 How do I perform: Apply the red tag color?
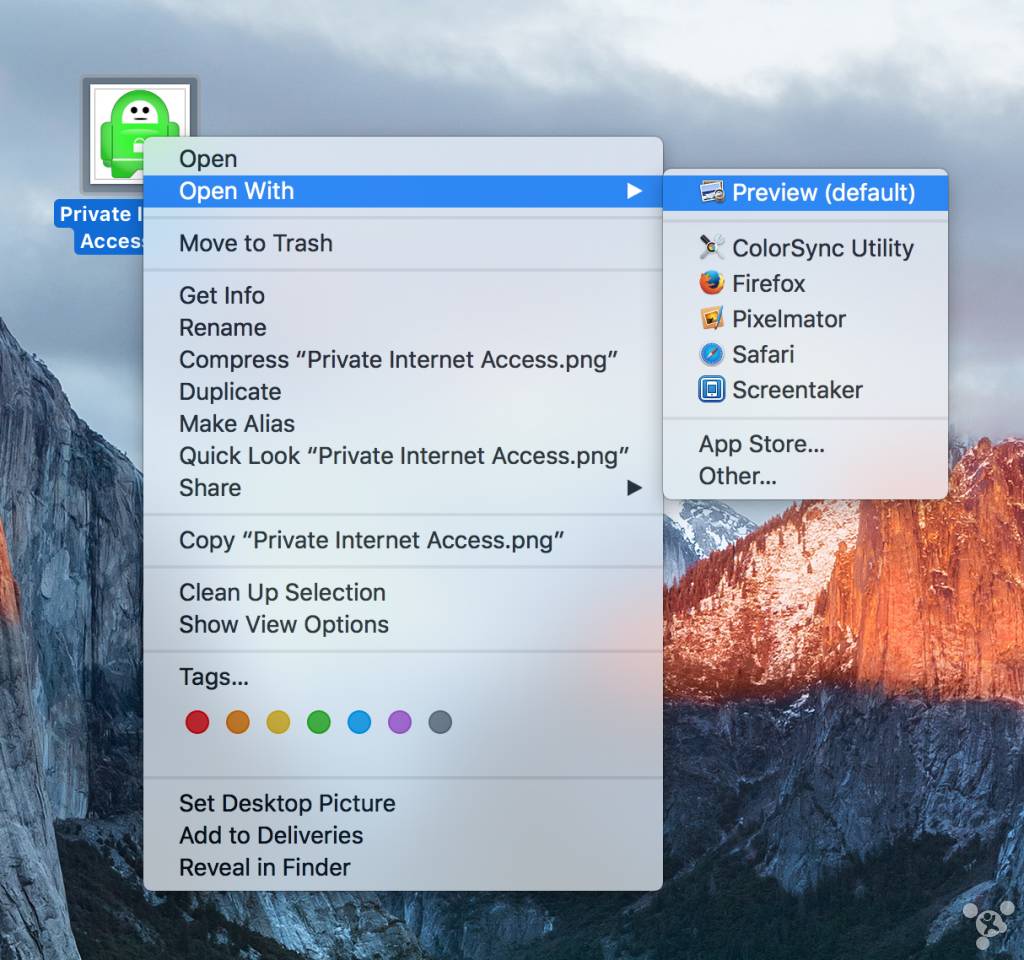point(197,722)
